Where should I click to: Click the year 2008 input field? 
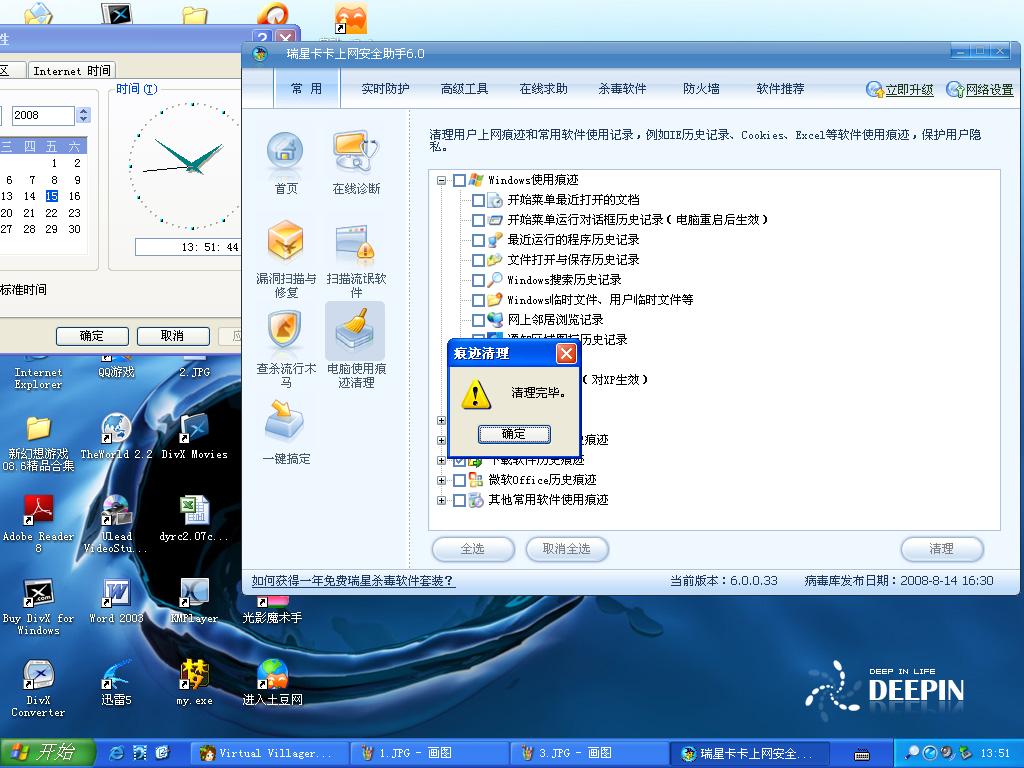click(43, 115)
